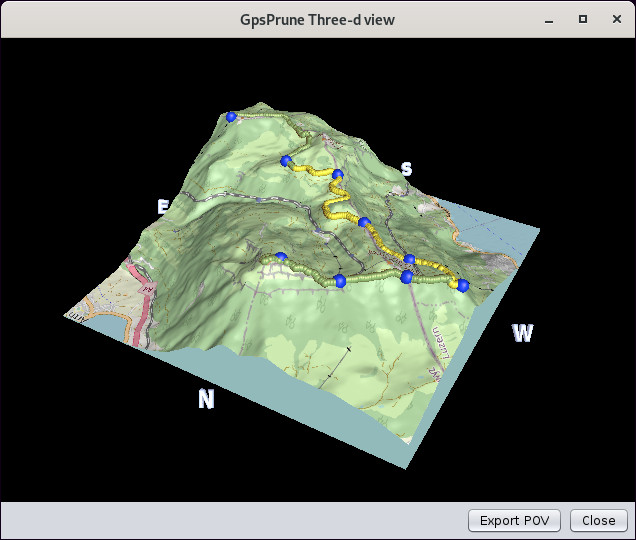Image resolution: width=636 pixels, height=540 pixels.
Task: Close the window using the title bar X
Action: [614, 19]
